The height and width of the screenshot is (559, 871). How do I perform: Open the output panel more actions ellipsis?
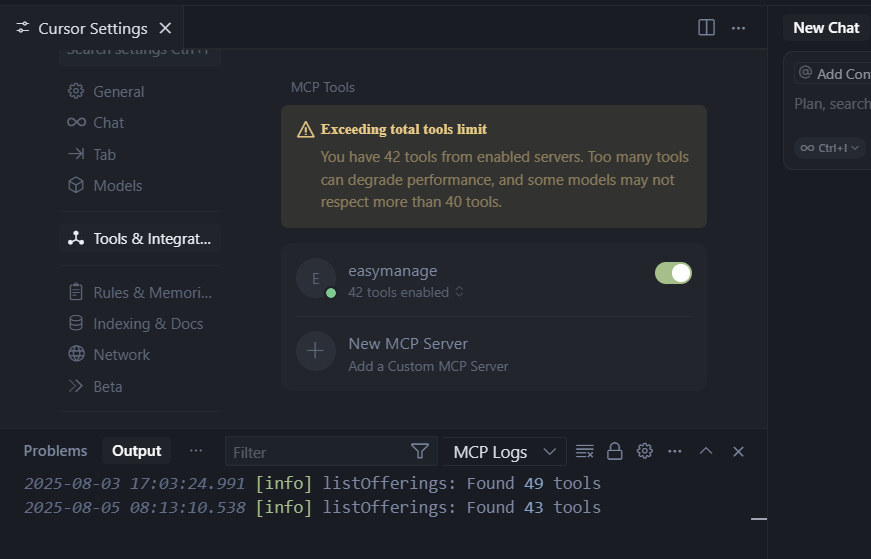[x=675, y=451]
